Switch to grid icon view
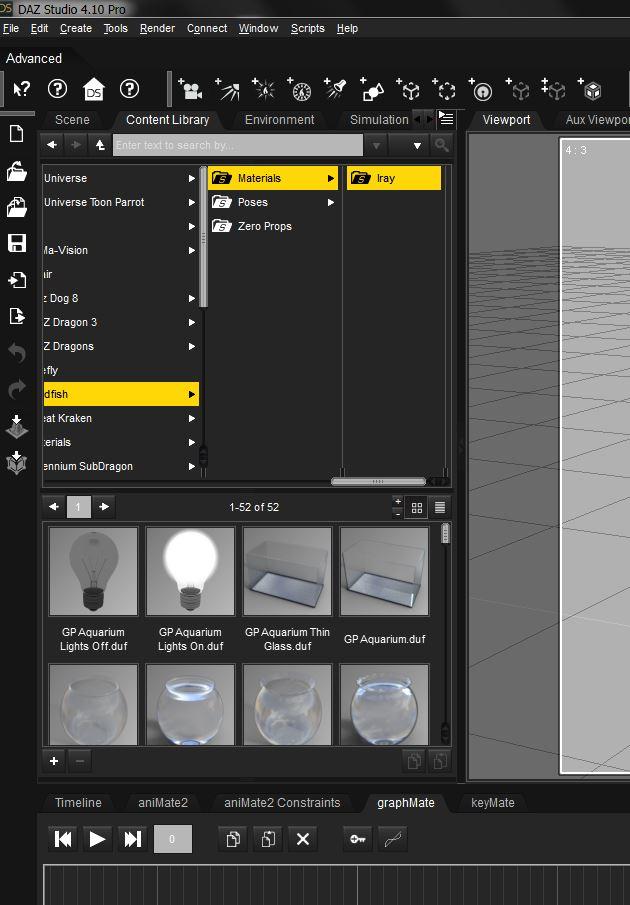Screen dimensions: 630x905 pyautogui.click(x=417, y=507)
